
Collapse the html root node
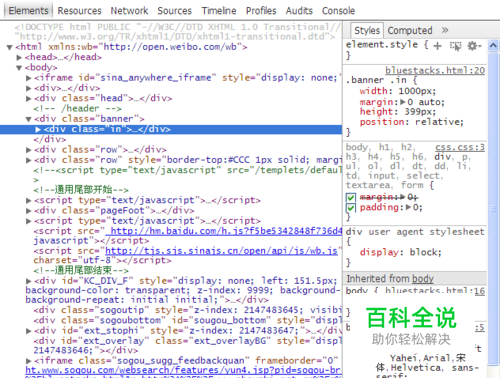(x=10, y=47)
